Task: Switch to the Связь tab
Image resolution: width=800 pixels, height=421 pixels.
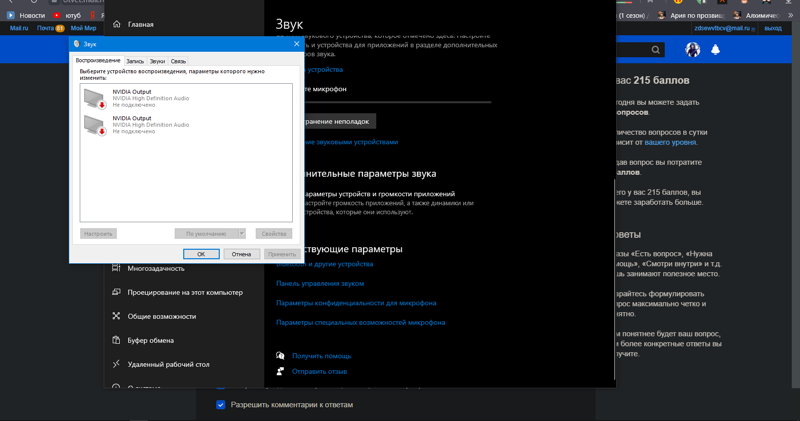Action: click(x=178, y=61)
